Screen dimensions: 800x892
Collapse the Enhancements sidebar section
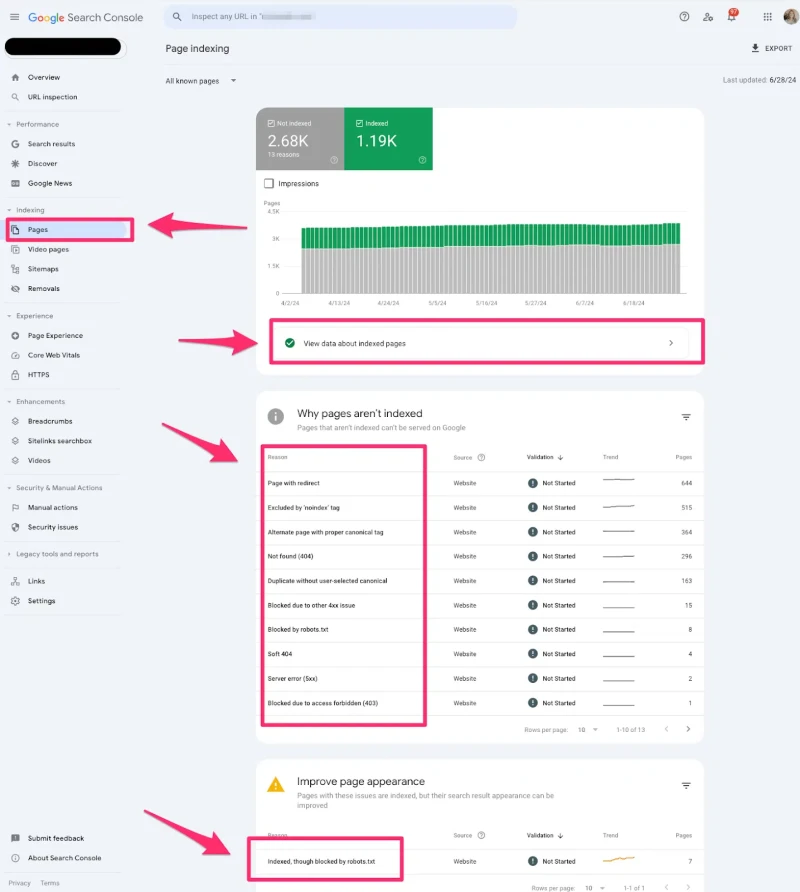(x=9, y=402)
